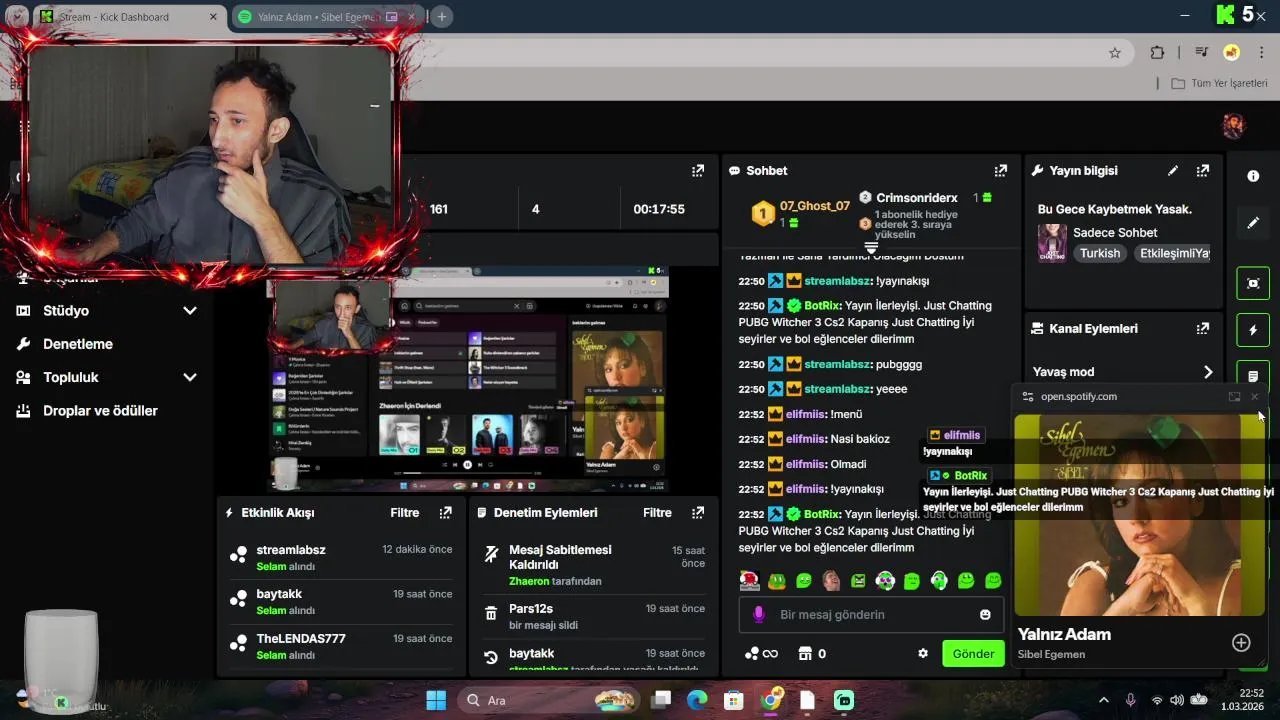Show hidden system tray icons
The image size is (1280, 720).
(1104, 700)
